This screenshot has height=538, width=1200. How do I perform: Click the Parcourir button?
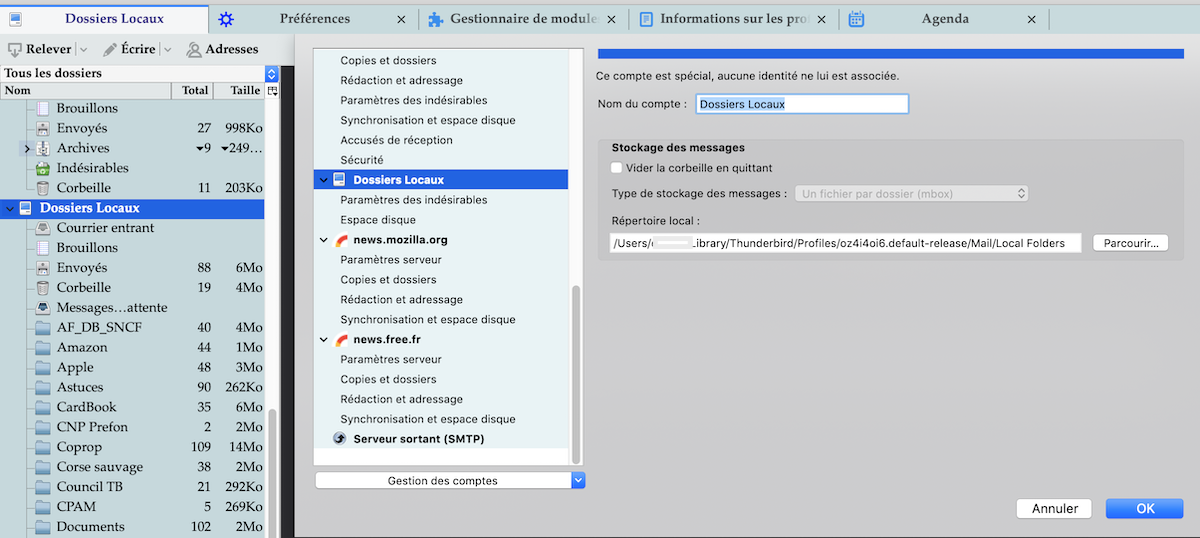(1131, 243)
